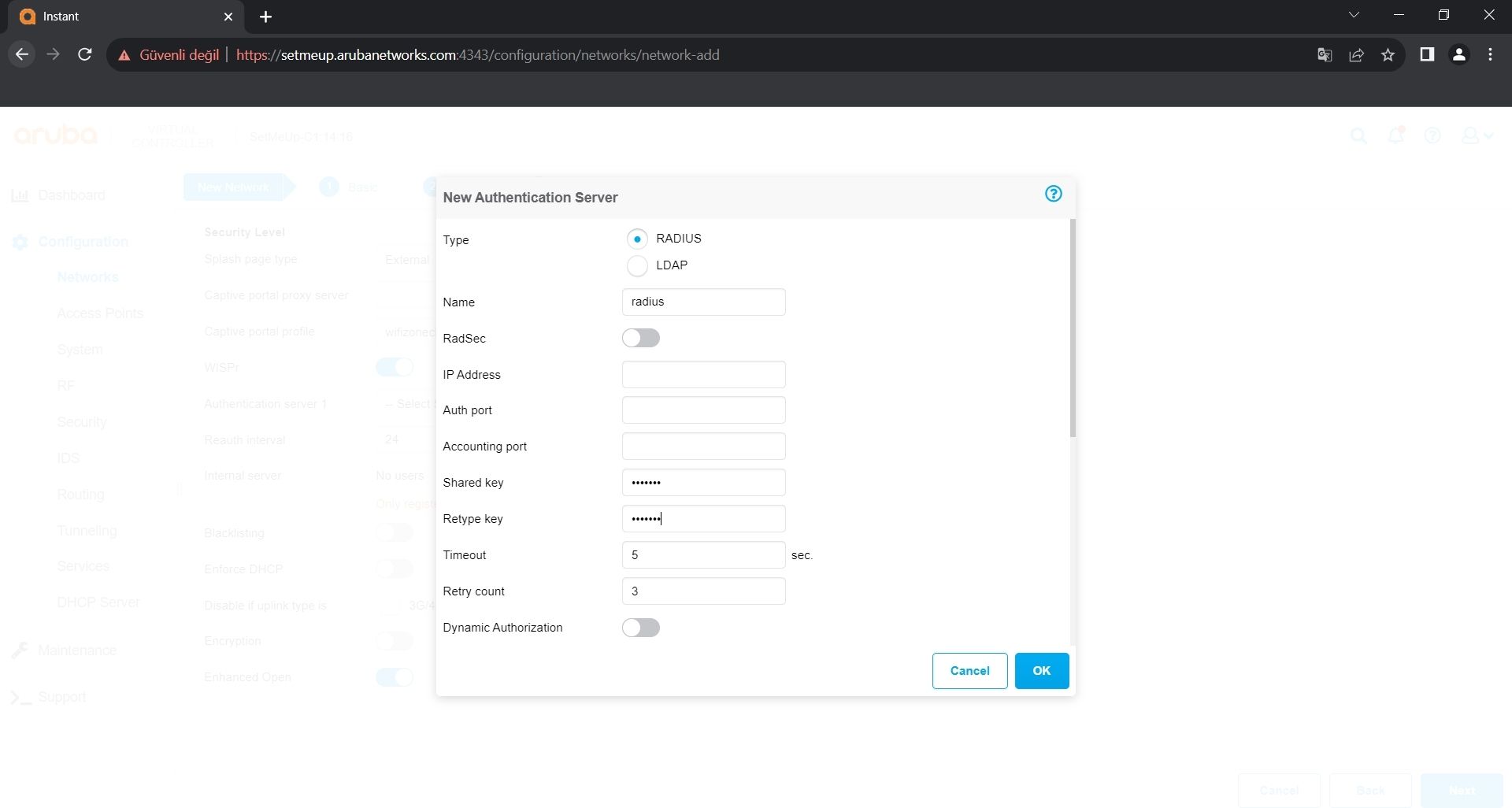Cancel the New Authentication Server dialog
The height and width of the screenshot is (808, 1512).
click(969, 671)
